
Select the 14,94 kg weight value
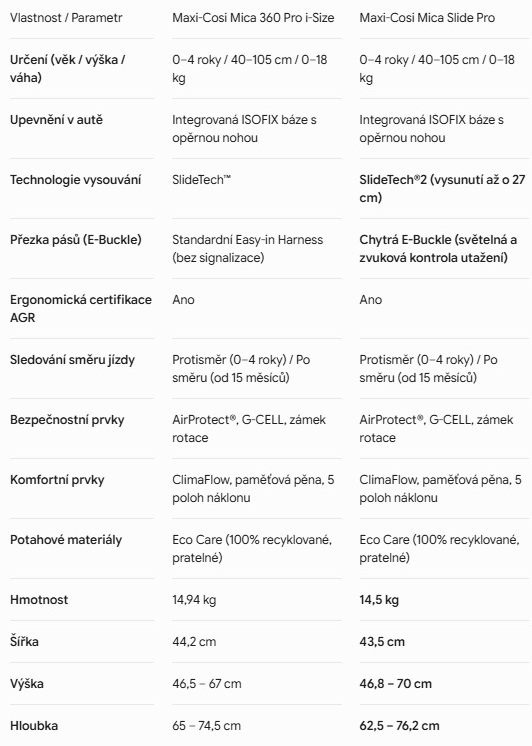pos(194,599)
